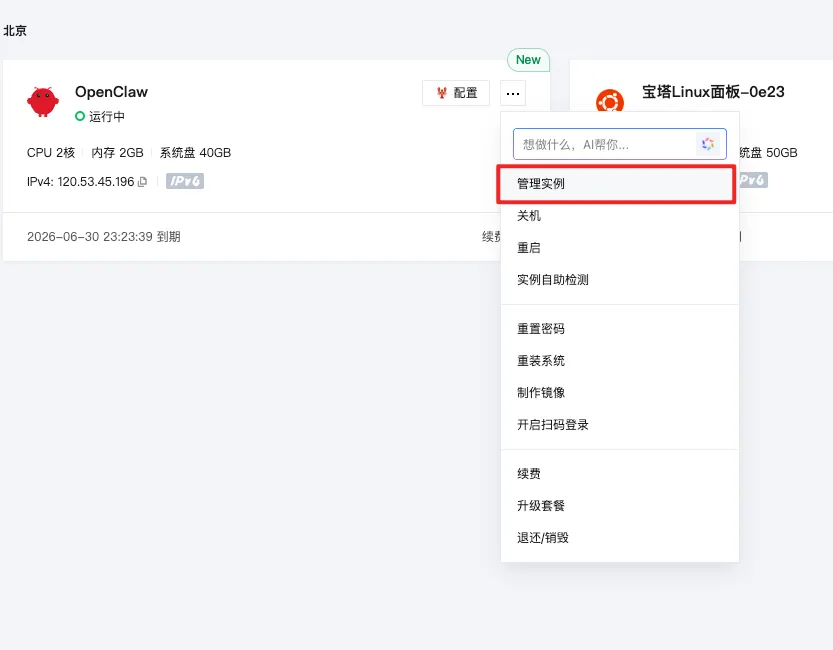Open 宝塔Linux面板-0e23 instance title
The width and height of the screenshot is (833, 650).
click(713, 92)
